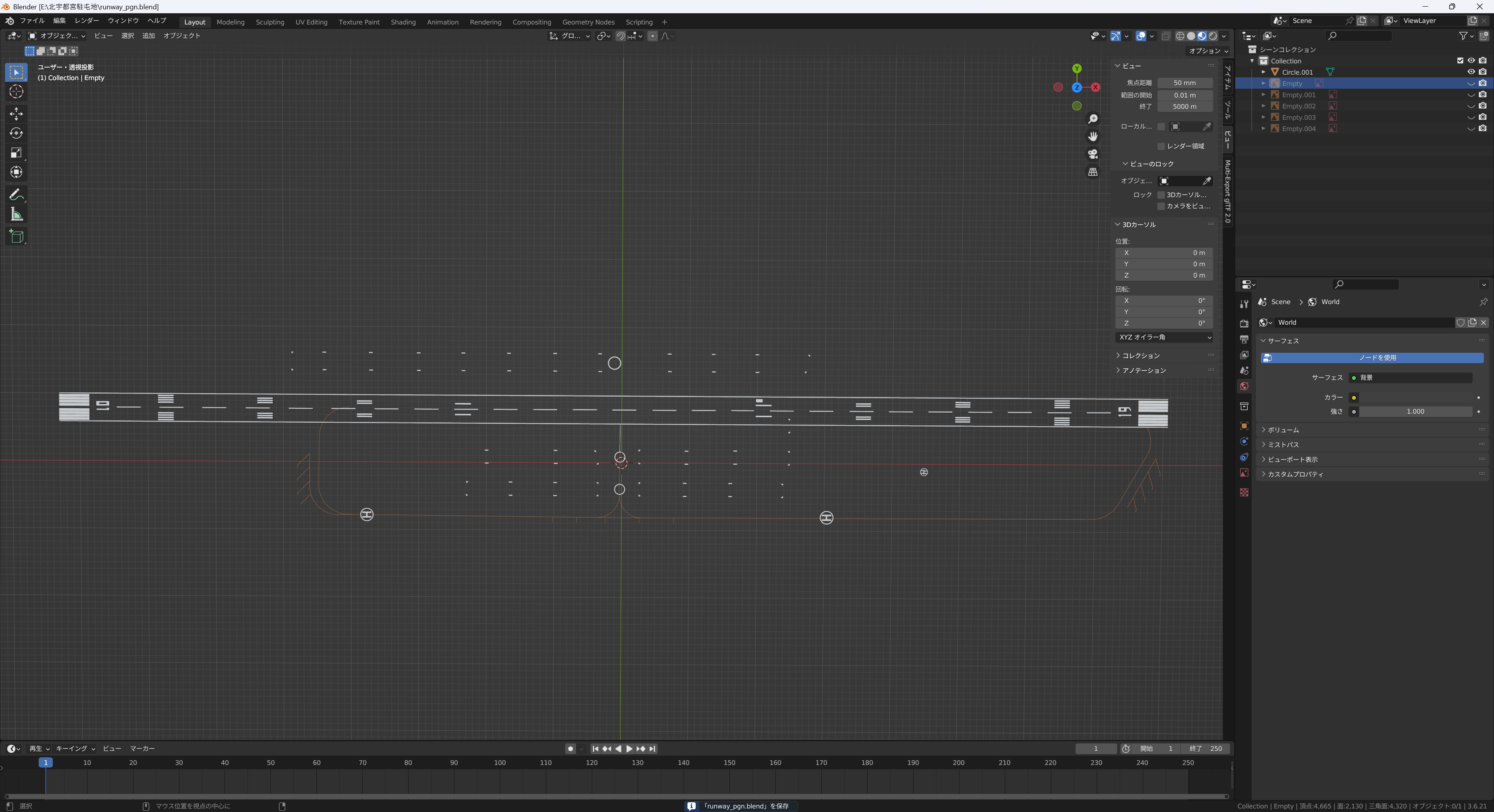The image size is (1494, 812).
Task: Toggle Collection exclude-from-view-layer checkbox
Action: [1461, 61]
